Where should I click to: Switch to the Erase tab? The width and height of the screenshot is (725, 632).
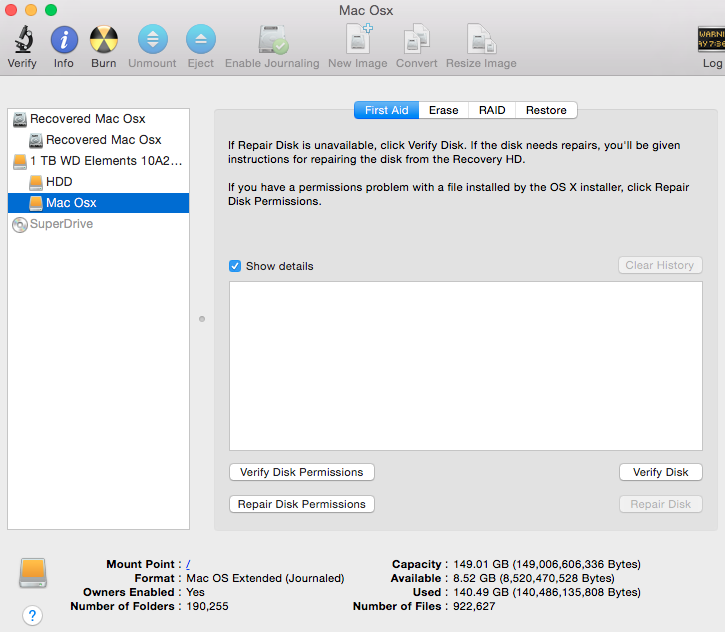[x=443, y=110]
